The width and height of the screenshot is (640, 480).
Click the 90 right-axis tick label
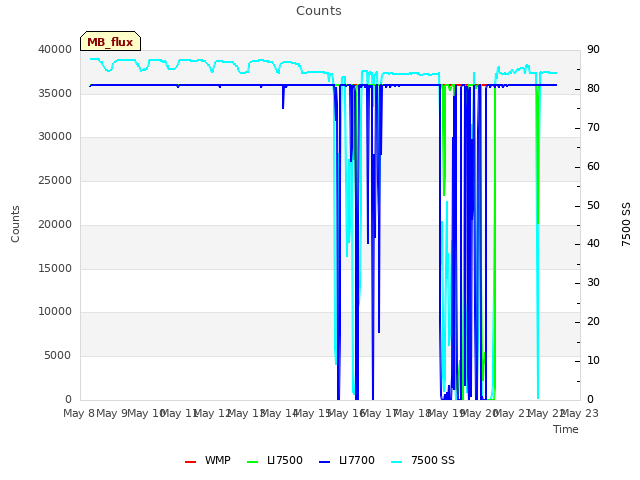click(x=593, y=49)
